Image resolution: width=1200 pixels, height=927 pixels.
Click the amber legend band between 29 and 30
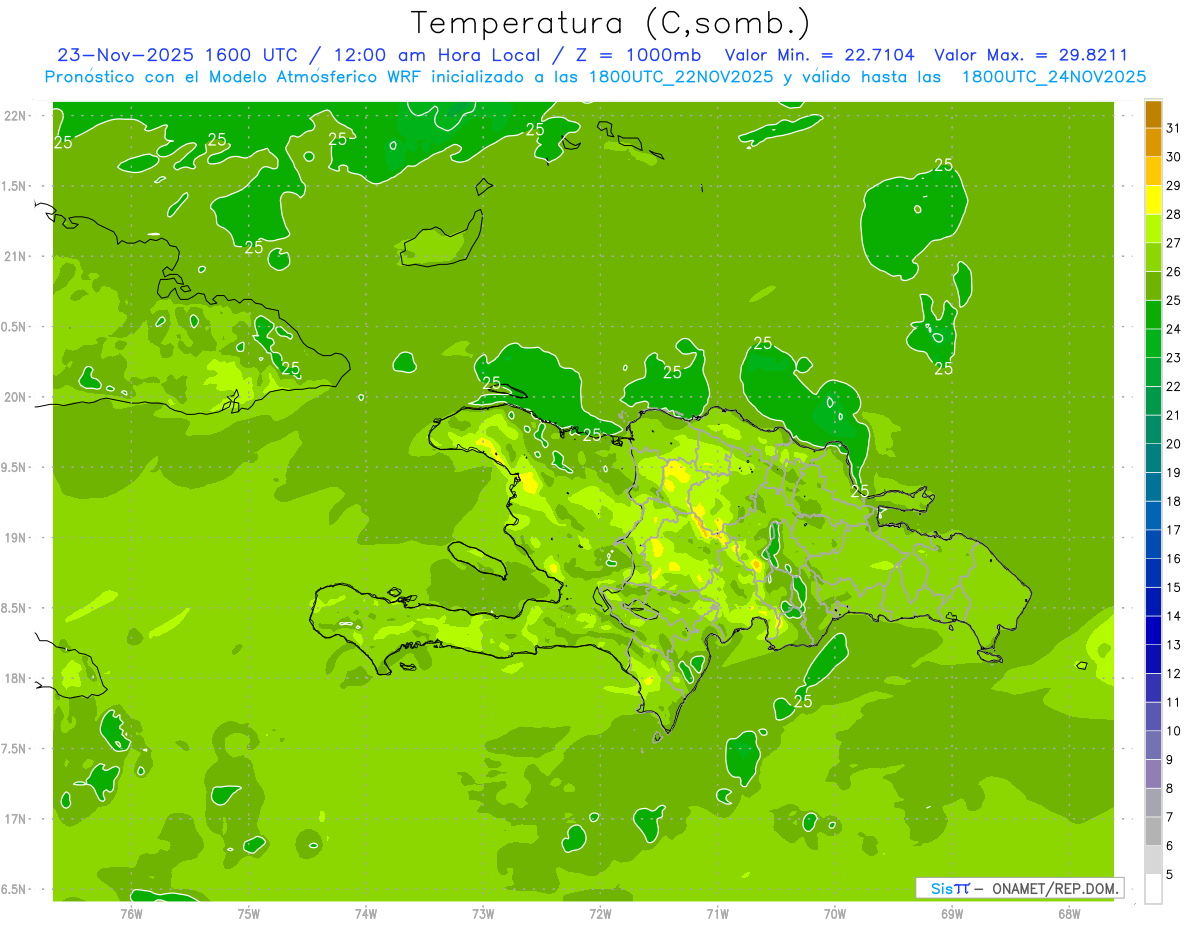1153,172
